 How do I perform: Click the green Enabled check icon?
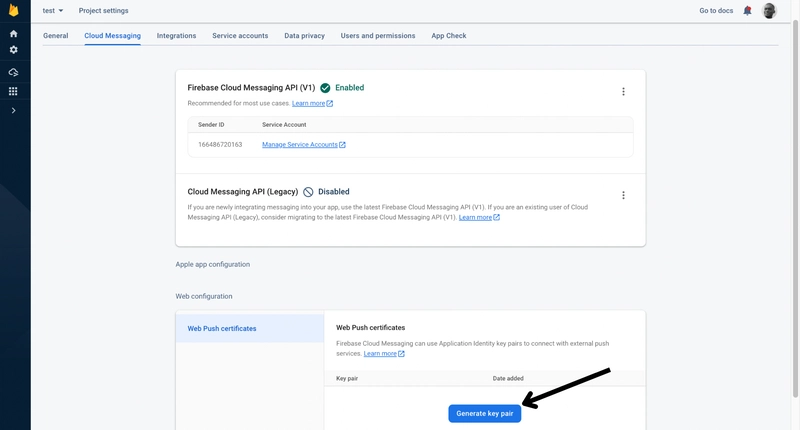point(325,88)
